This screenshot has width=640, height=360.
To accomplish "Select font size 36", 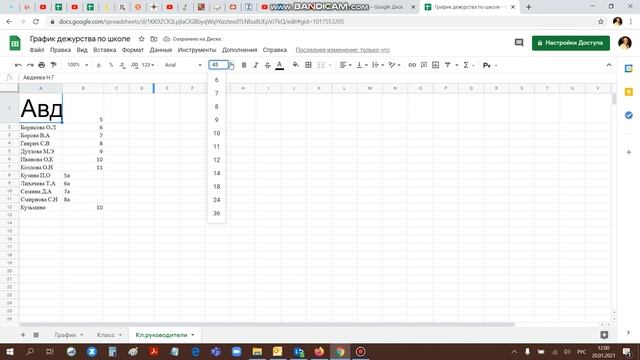I will pos(216,213).
